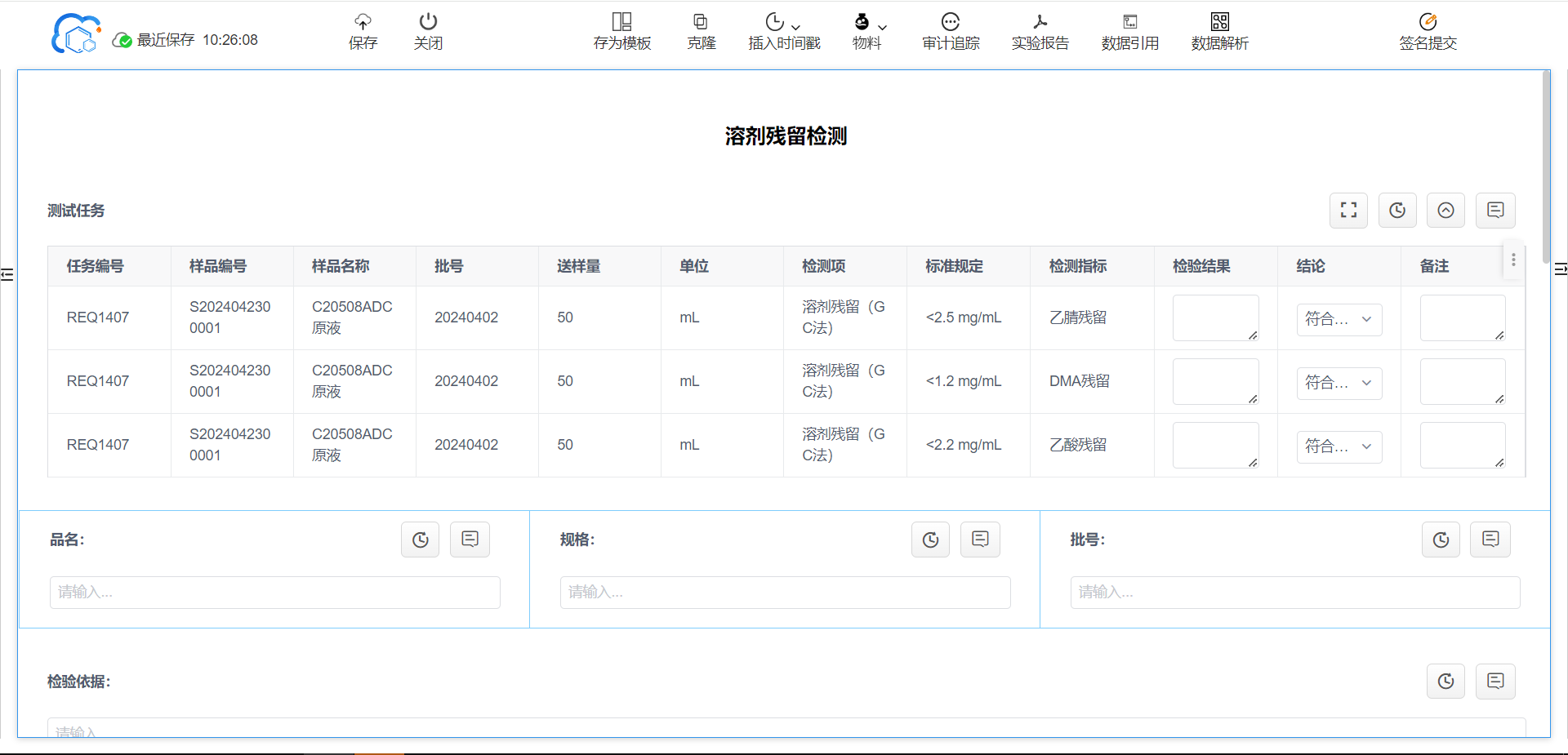Open the 实验报告 PDF report
The image size is (1568, 755).
point(1040,32)
